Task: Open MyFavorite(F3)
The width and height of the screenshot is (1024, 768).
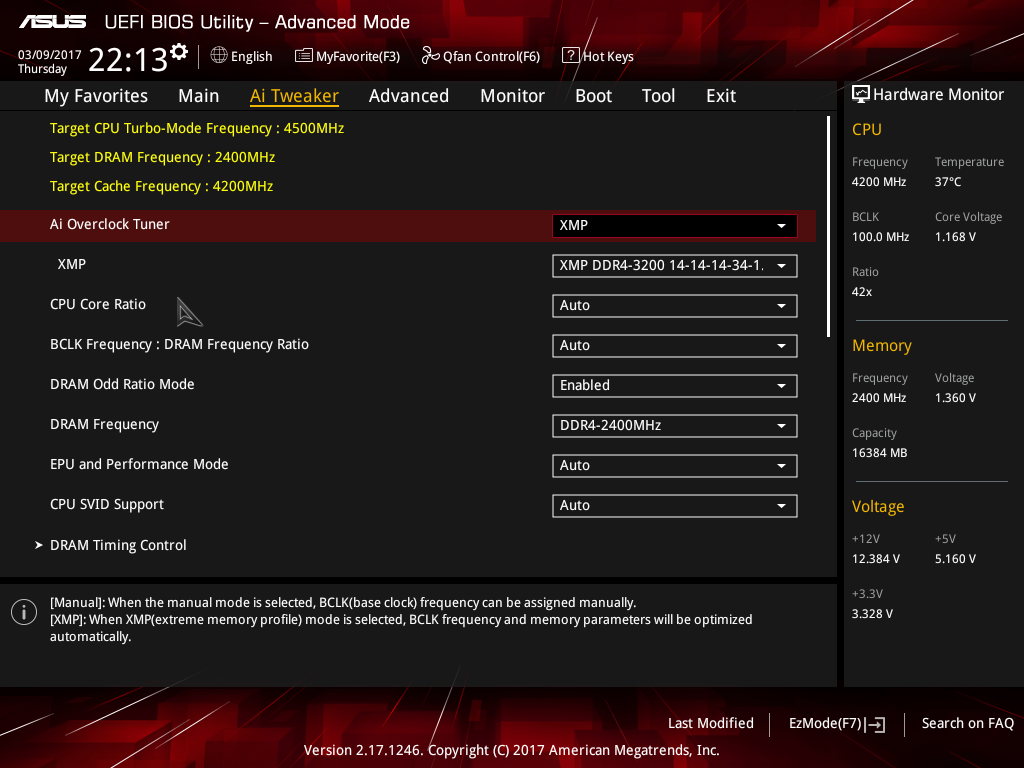Action: click(x=347, y=56)
